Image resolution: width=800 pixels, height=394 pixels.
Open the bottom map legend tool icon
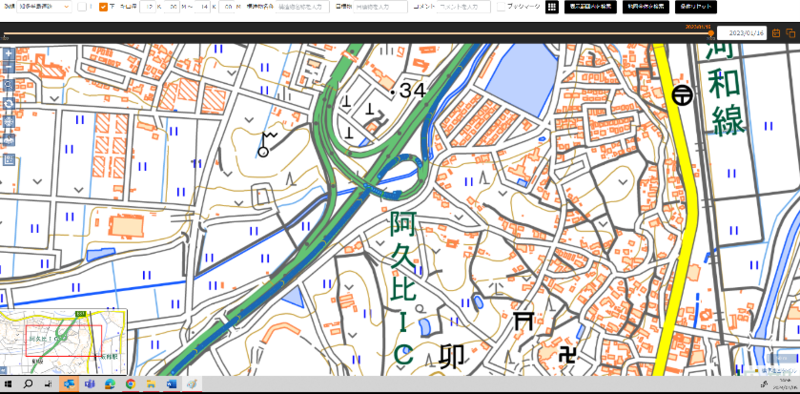(x=9, y=160)
